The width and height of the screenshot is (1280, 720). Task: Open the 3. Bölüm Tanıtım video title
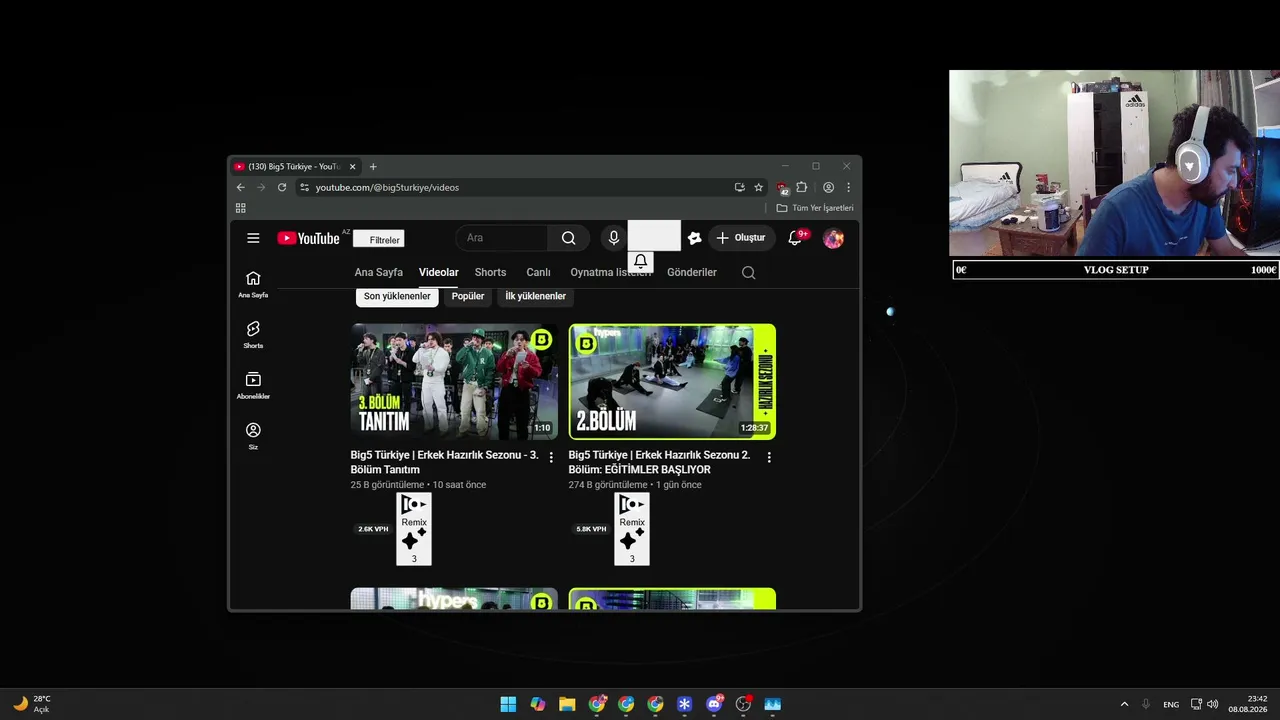click(444, 462)
